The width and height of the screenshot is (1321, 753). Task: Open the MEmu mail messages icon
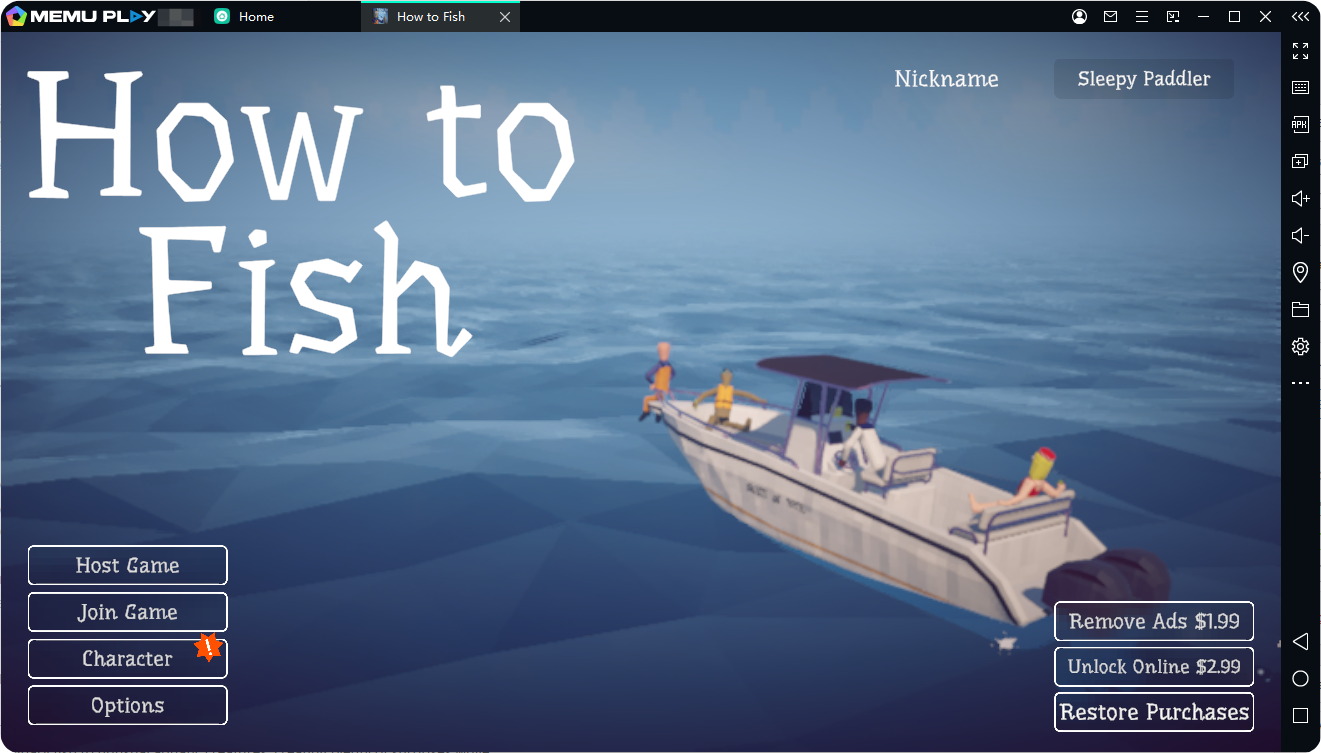click(x=1111, y=17)
